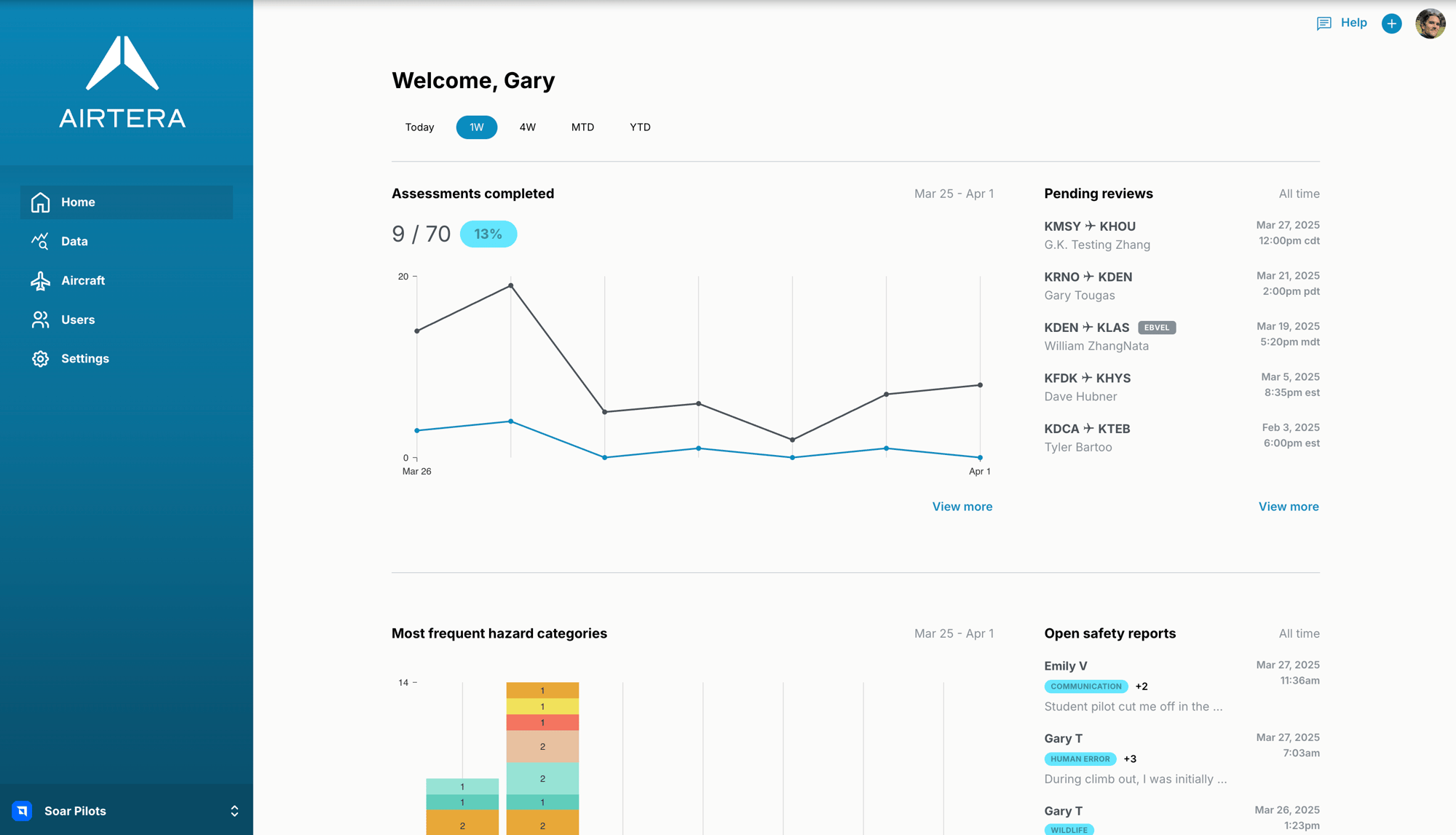This screenshot has height=835, width=1456.
Task: Click William ZhangNata name
Action: click(1096, 347)
